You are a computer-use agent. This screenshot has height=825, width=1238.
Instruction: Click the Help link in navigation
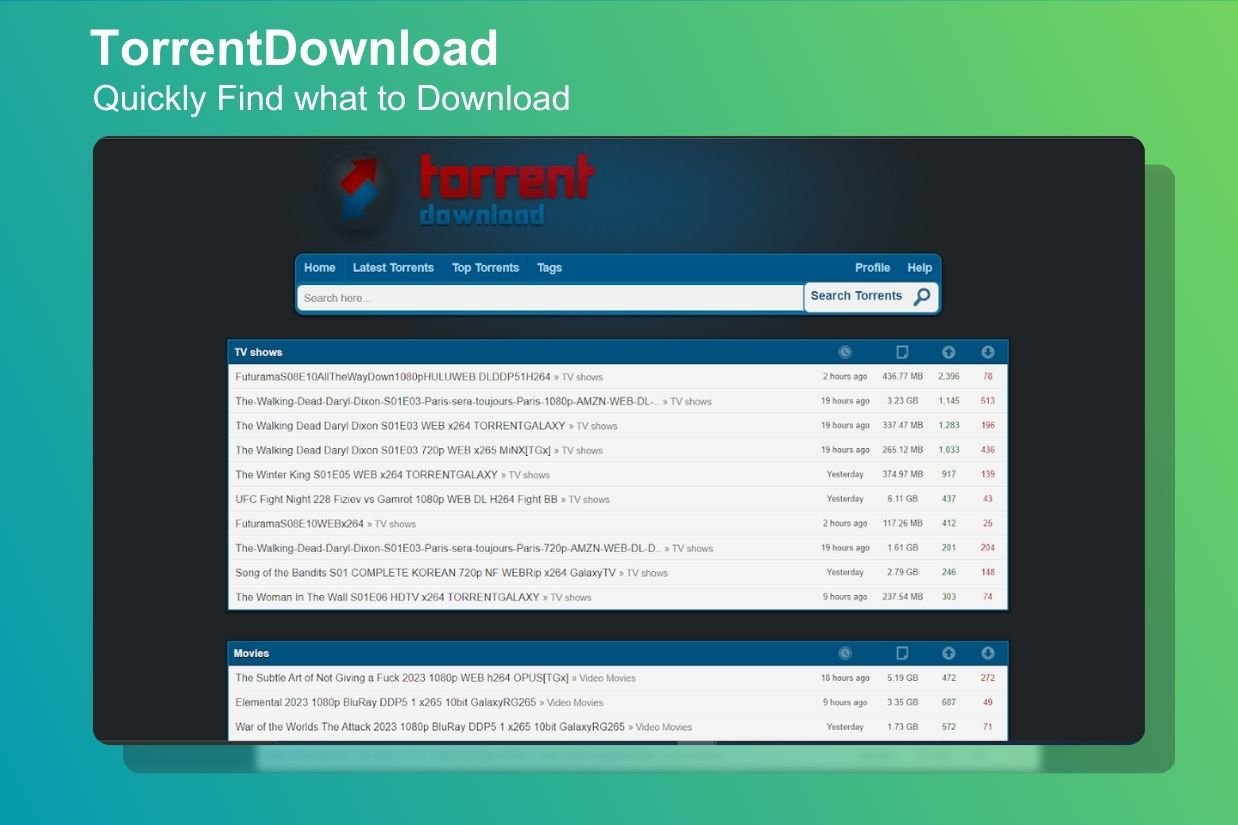pos(919,268)
